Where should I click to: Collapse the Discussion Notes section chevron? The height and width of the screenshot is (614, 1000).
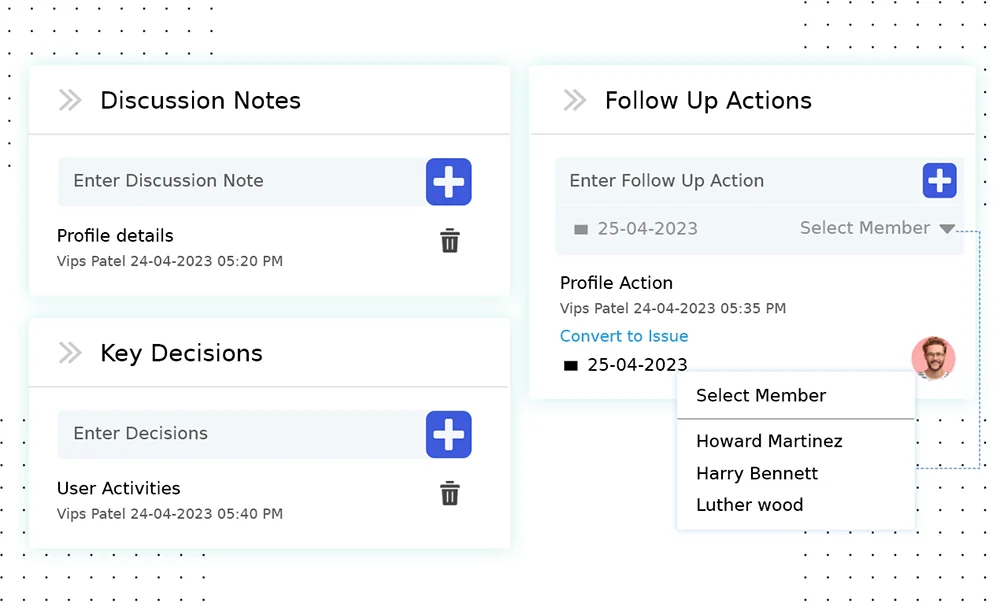(70, 100)
